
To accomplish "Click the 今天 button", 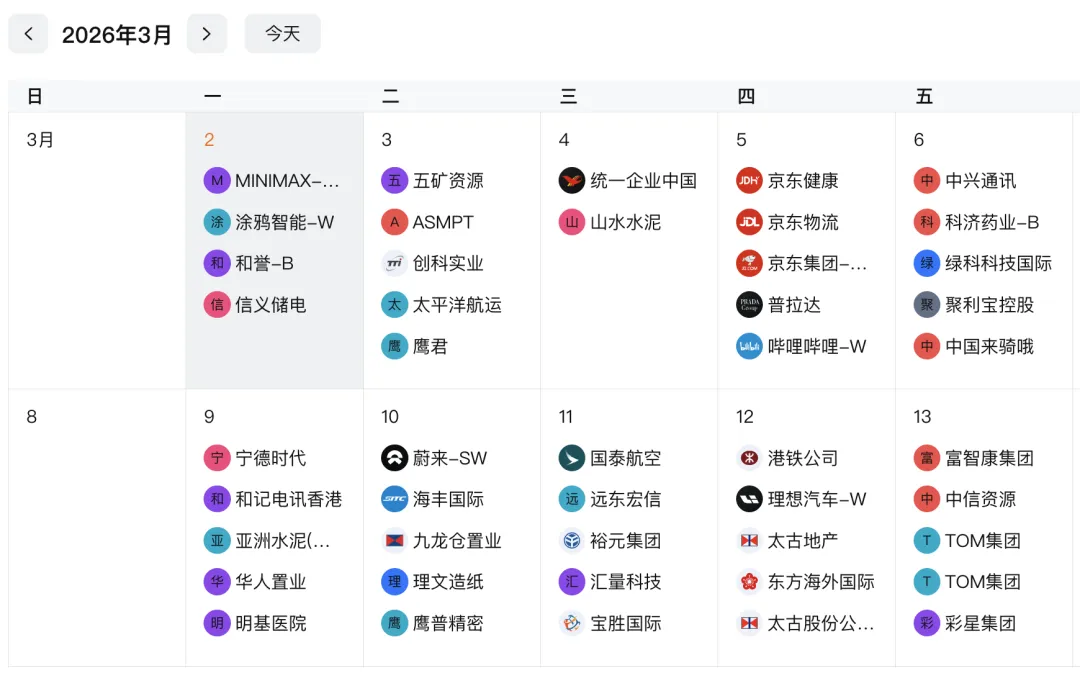I will 282,34.
